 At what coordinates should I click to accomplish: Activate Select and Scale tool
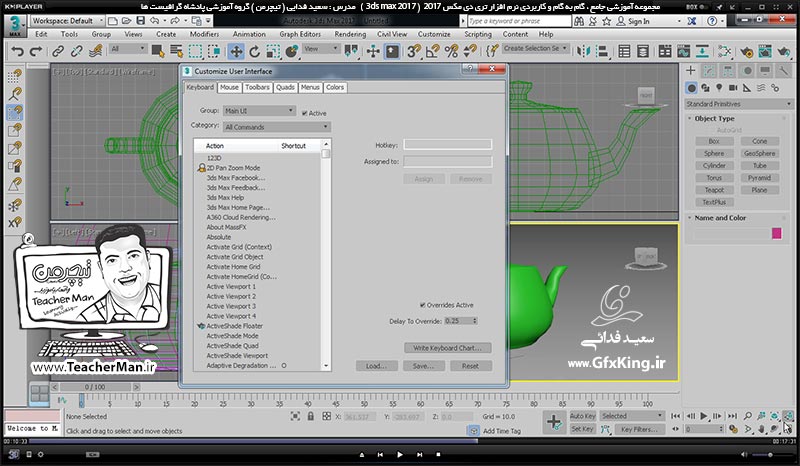[x=273, y=51]
